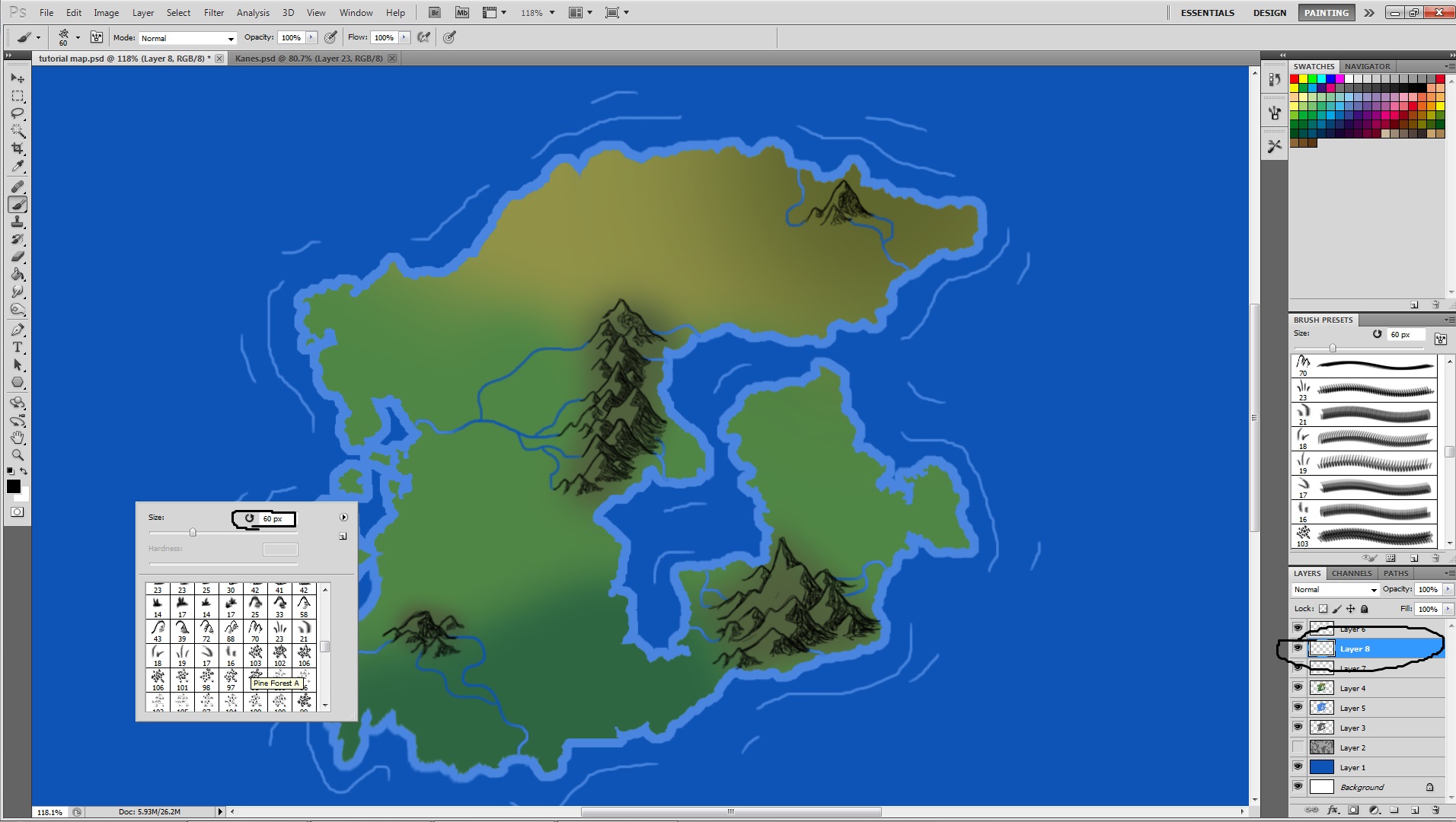
Task: Select the Path Selection tool
Action: (18, 365)
